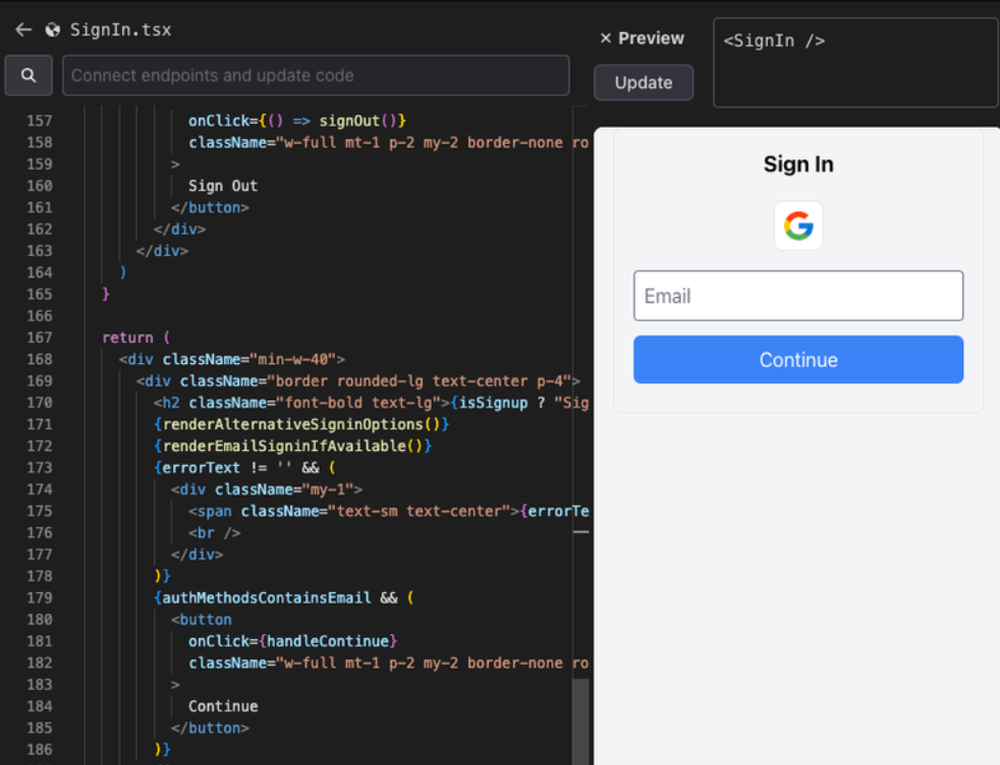Screen dimensions: 1000x765
Task: Click the closing </button> on line 161
Action: click(210, 207)
